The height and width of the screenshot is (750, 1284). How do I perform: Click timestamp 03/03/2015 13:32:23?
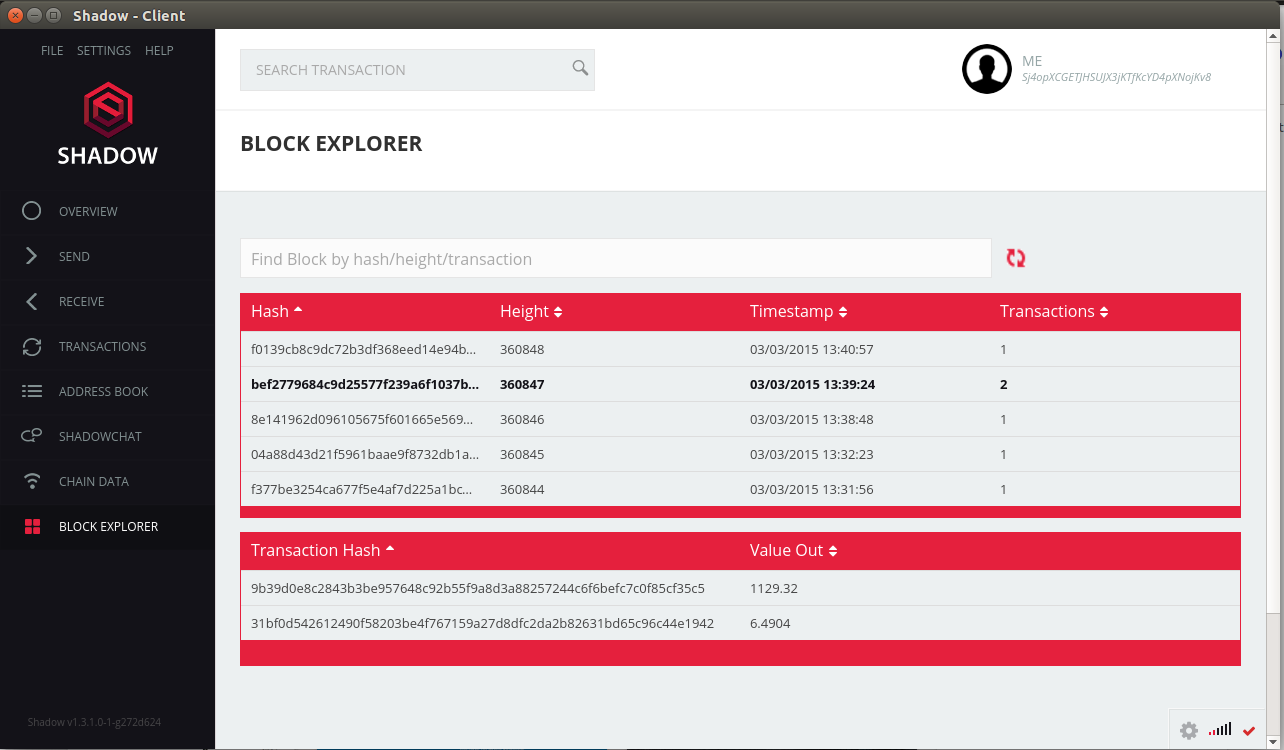tap(812, 454)
